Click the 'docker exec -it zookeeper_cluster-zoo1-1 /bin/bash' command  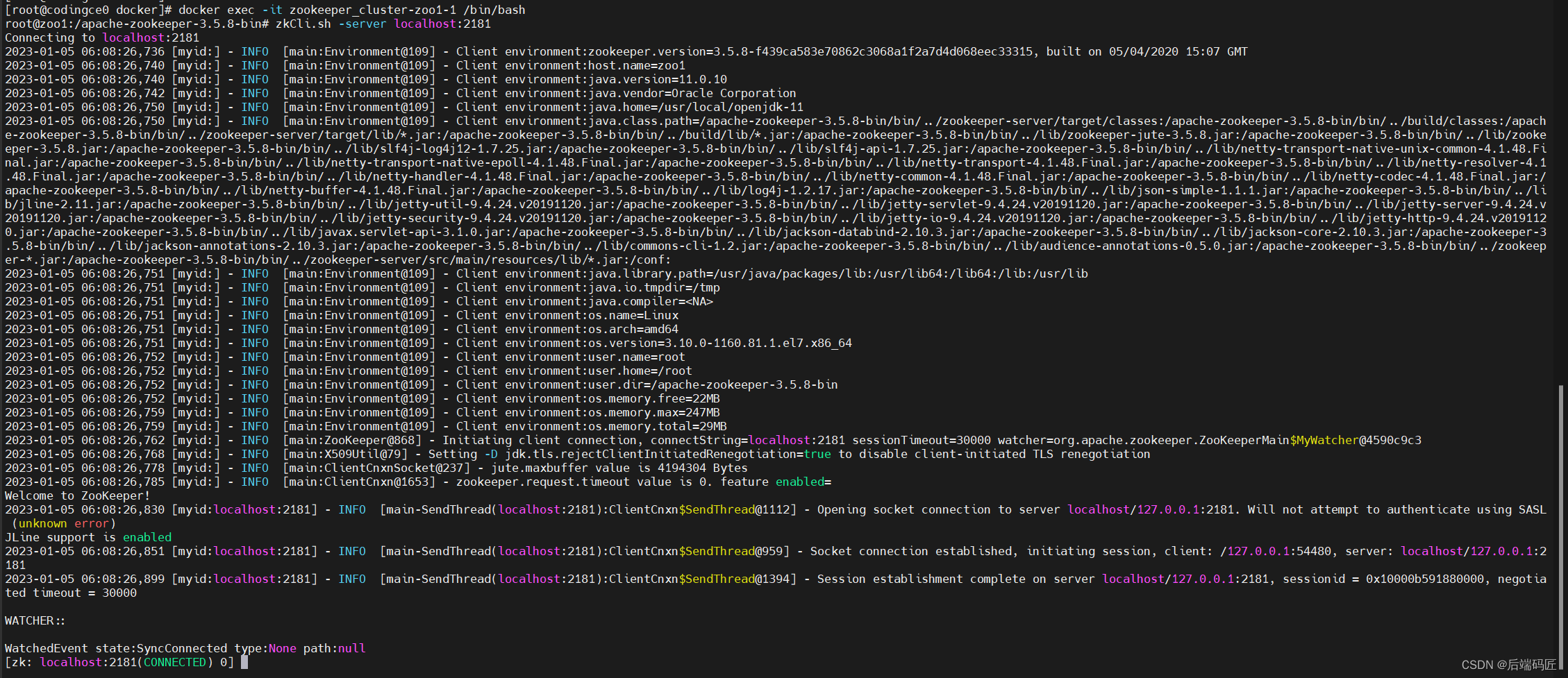point(352,10)
